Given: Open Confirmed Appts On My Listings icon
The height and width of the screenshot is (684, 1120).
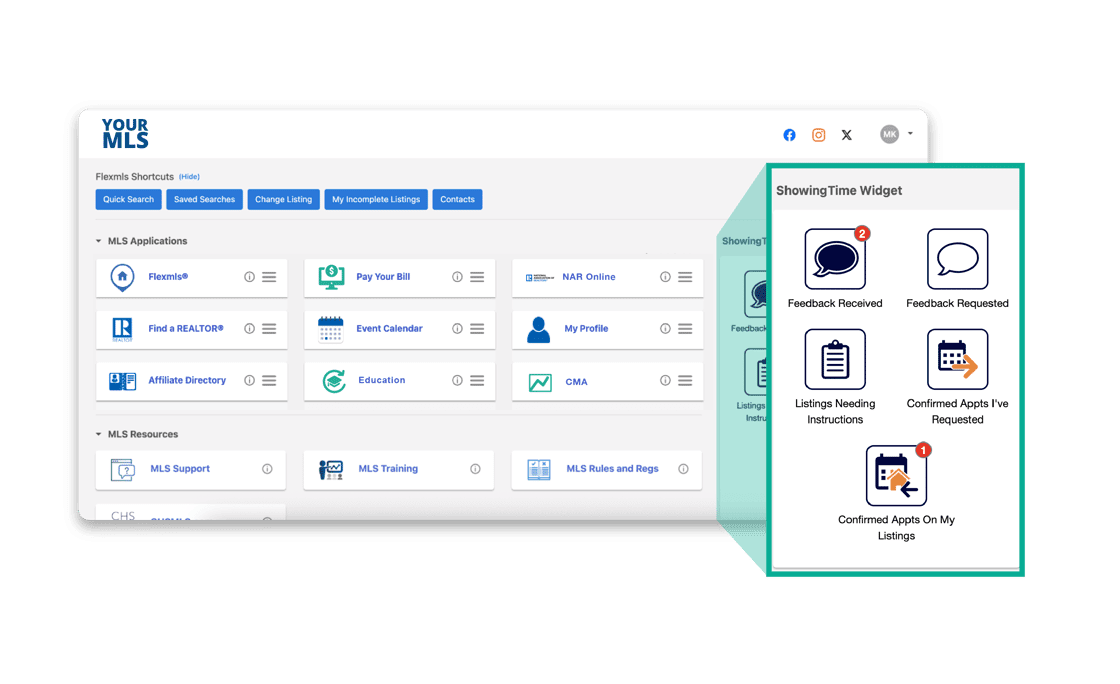Looking at the screenshot, I should pyautogui.click(x=896, y=476).
